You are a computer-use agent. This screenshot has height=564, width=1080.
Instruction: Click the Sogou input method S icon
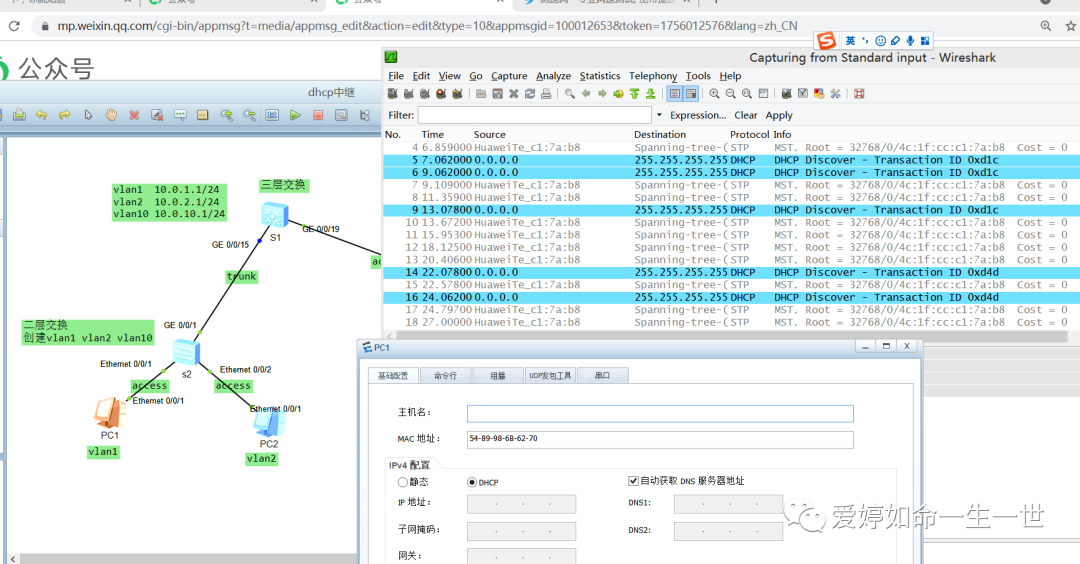coord(826,41)
